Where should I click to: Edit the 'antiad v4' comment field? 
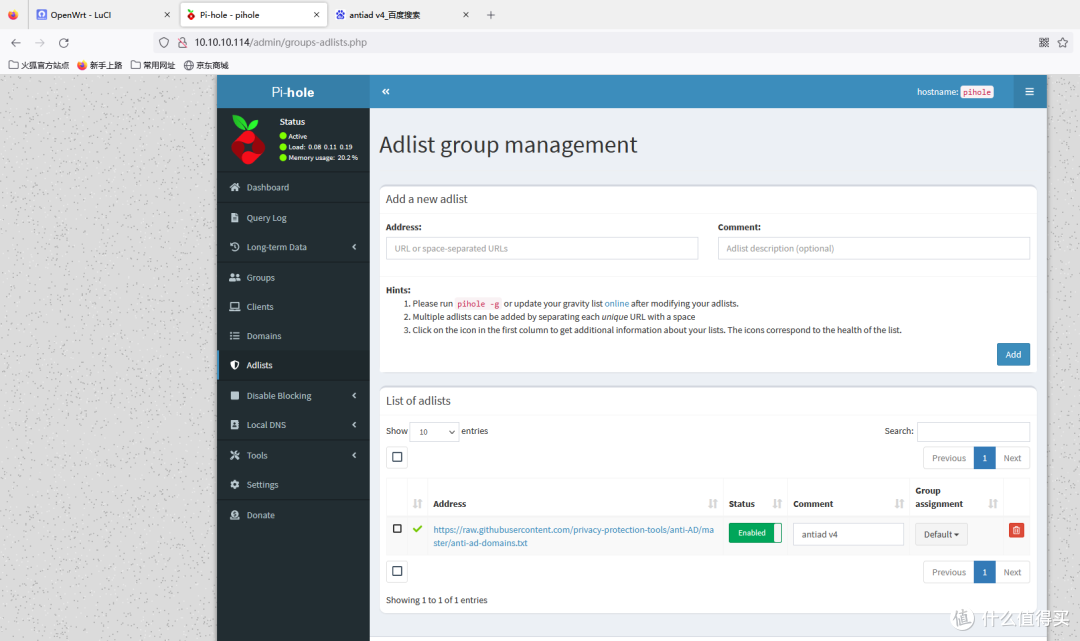coord(848,534)
